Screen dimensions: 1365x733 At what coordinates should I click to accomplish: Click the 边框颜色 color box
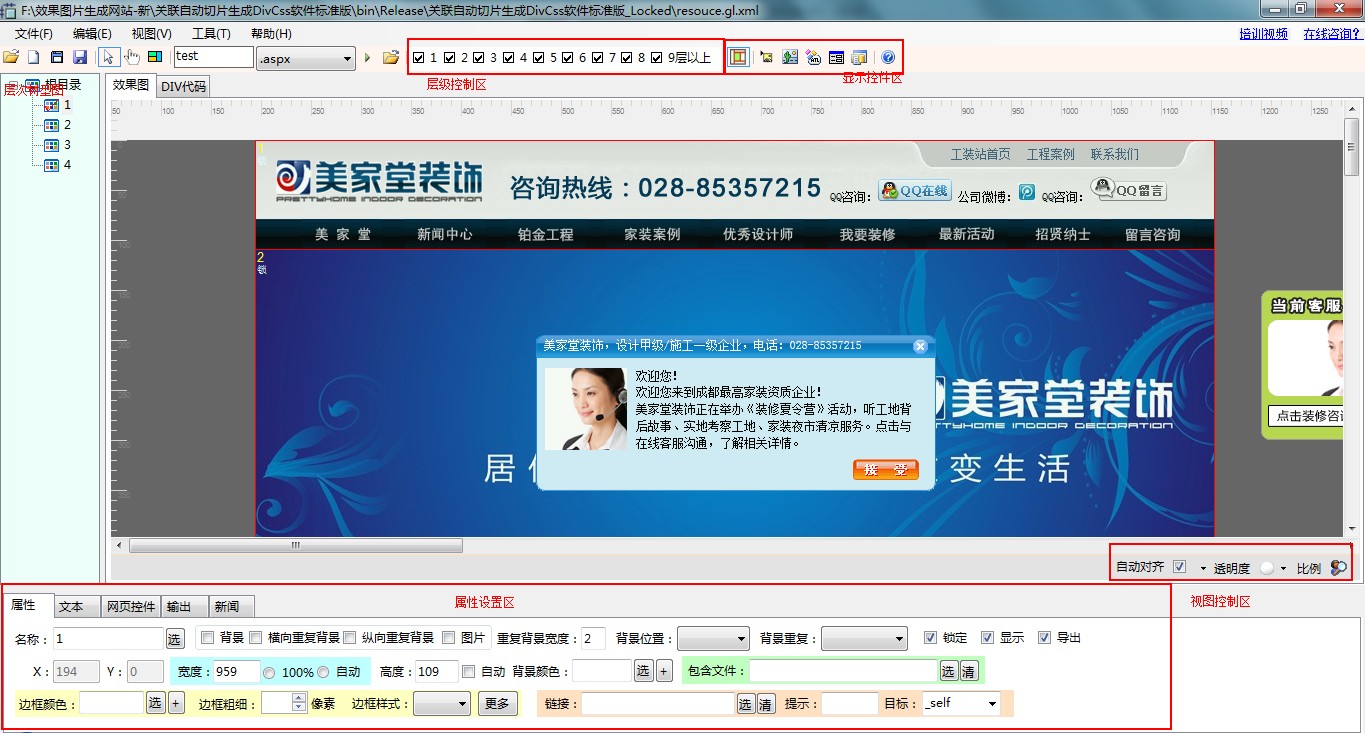tap(113, 703)
